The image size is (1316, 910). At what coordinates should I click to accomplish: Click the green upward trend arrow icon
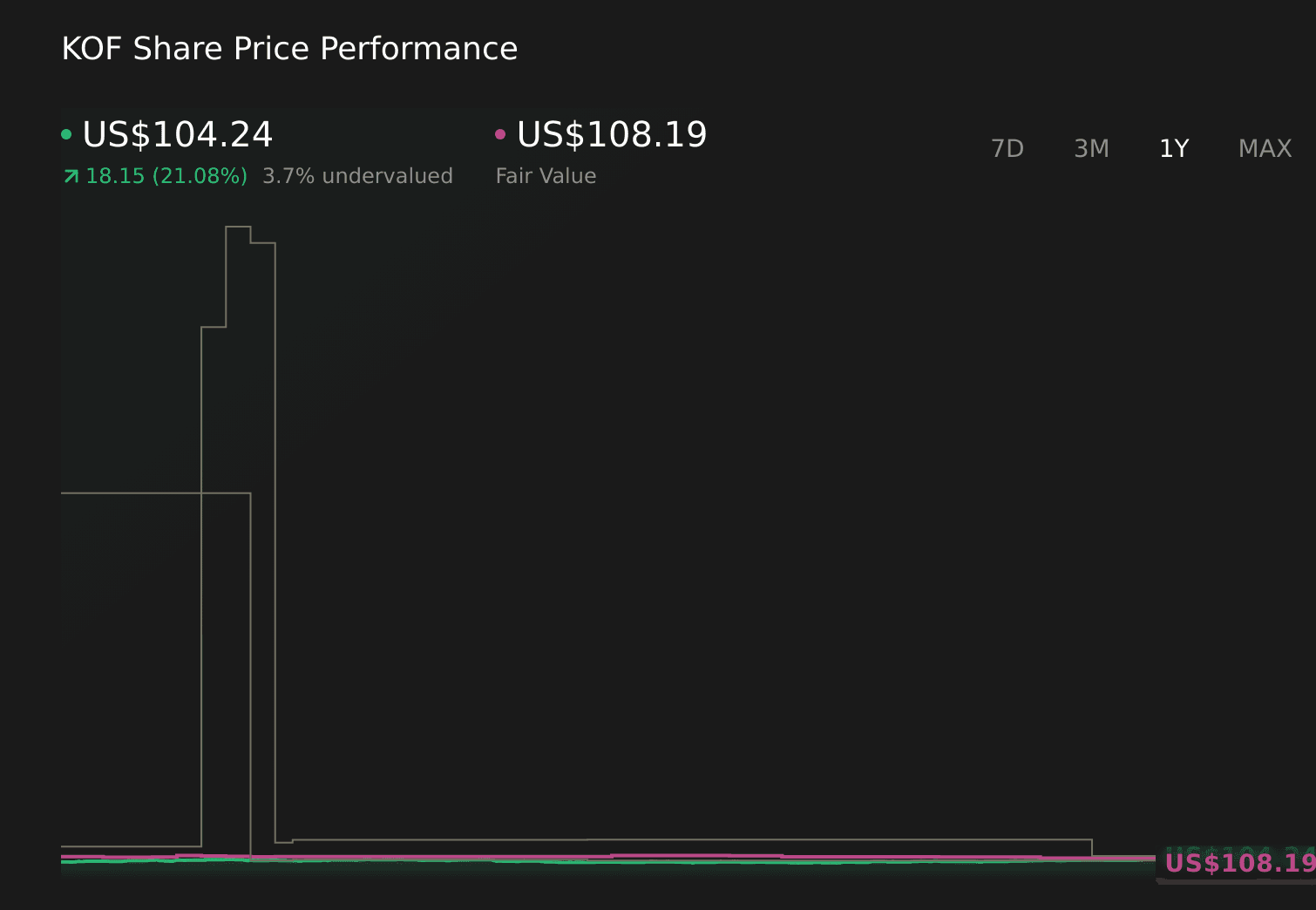tap(71, 177)
